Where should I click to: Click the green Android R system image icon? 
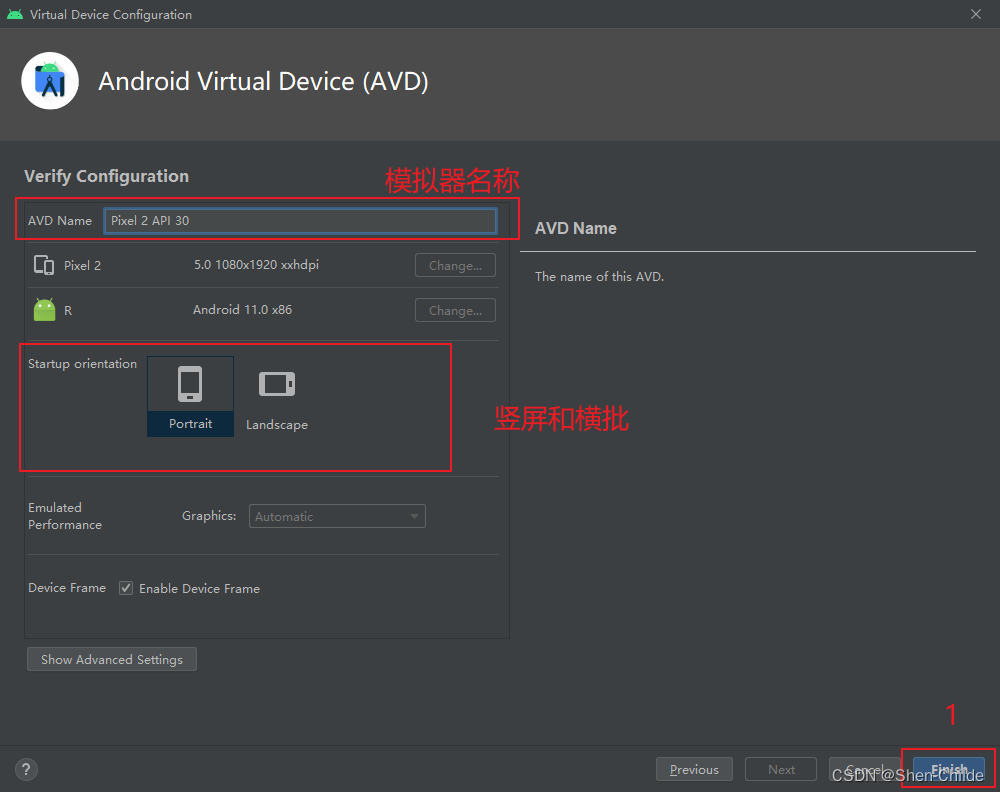click(x=45, y=310)
